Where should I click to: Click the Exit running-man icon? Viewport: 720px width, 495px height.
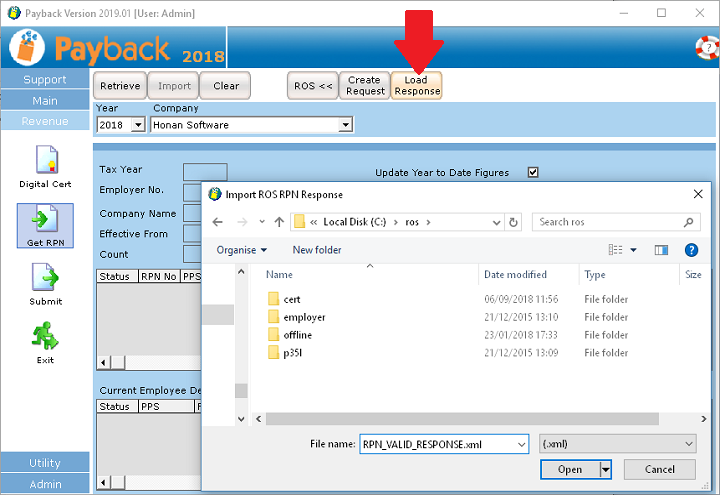46,336
